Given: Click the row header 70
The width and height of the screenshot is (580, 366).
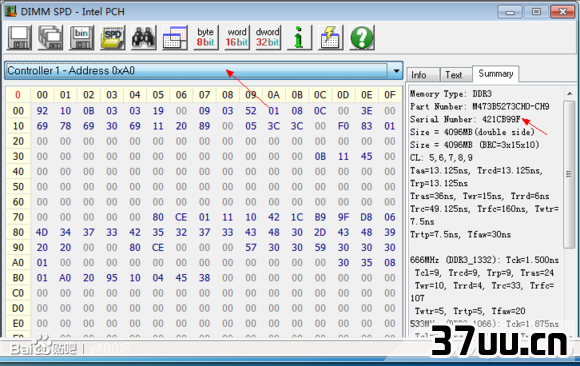Looking at the screenshot, I should [18, 217].
